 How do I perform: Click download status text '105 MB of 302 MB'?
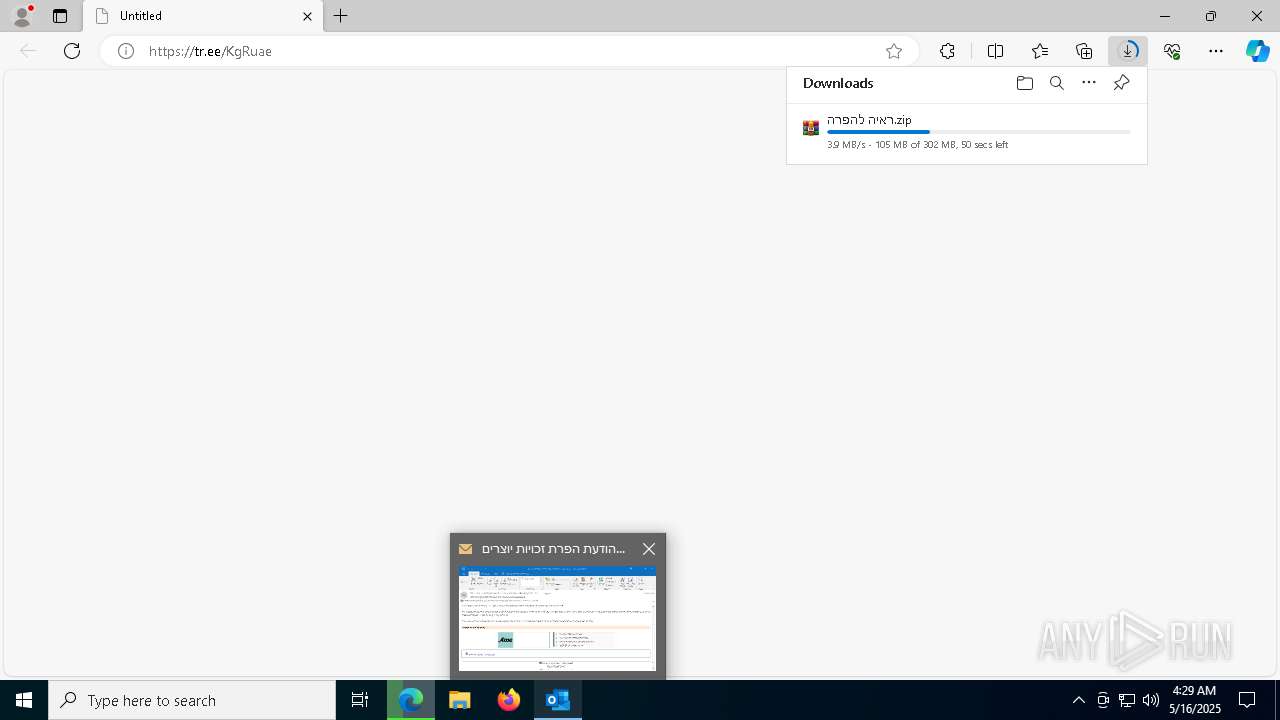pos(915,145)
